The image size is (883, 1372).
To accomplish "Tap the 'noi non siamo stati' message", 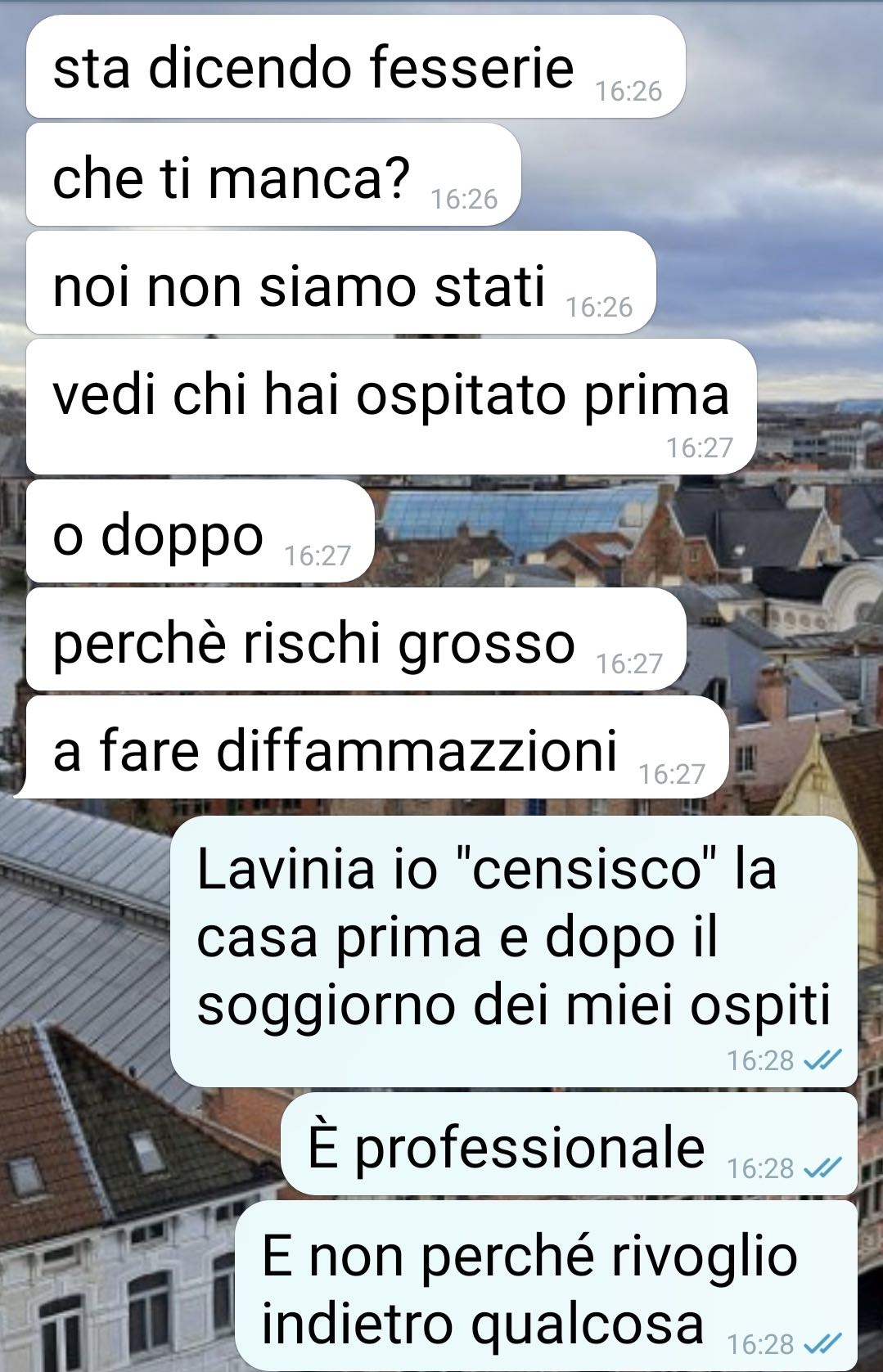I will 341,283.
